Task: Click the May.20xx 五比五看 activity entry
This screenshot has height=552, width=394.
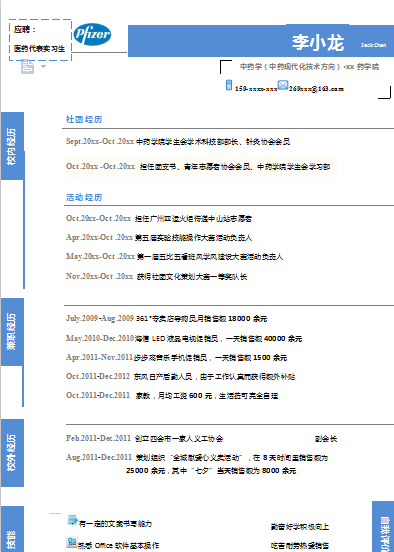Action: click(174, 257)
